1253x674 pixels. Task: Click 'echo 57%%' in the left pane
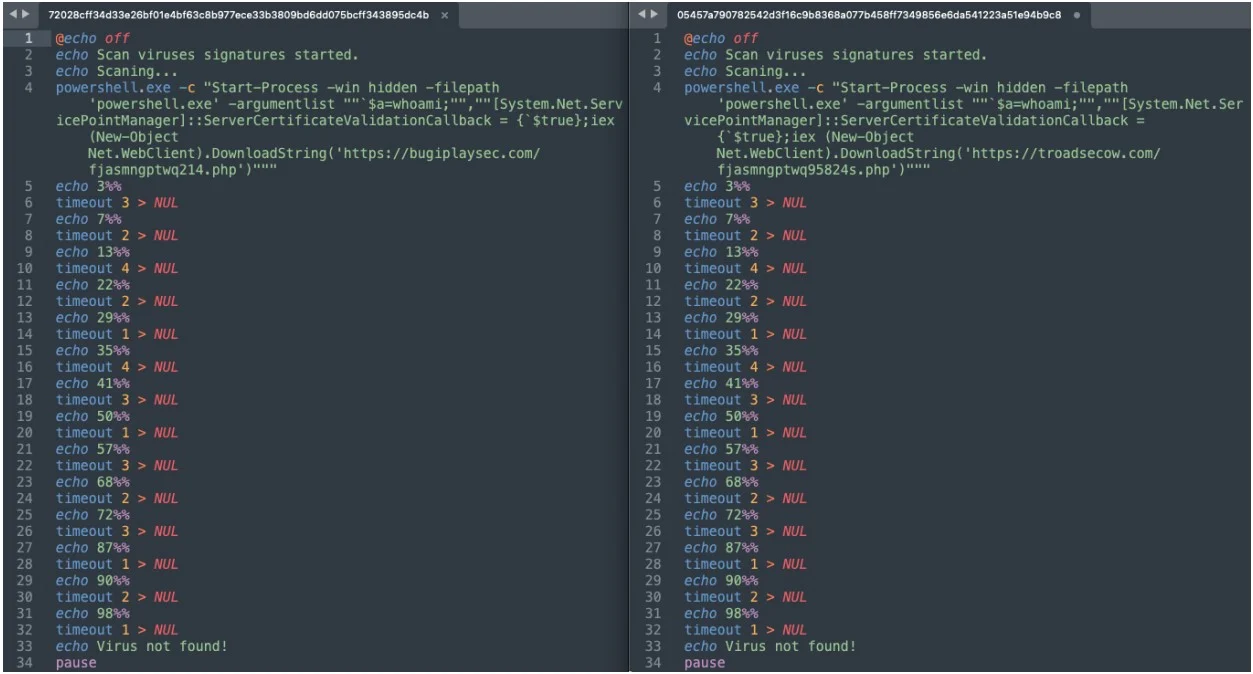click(x=91, y=449)
